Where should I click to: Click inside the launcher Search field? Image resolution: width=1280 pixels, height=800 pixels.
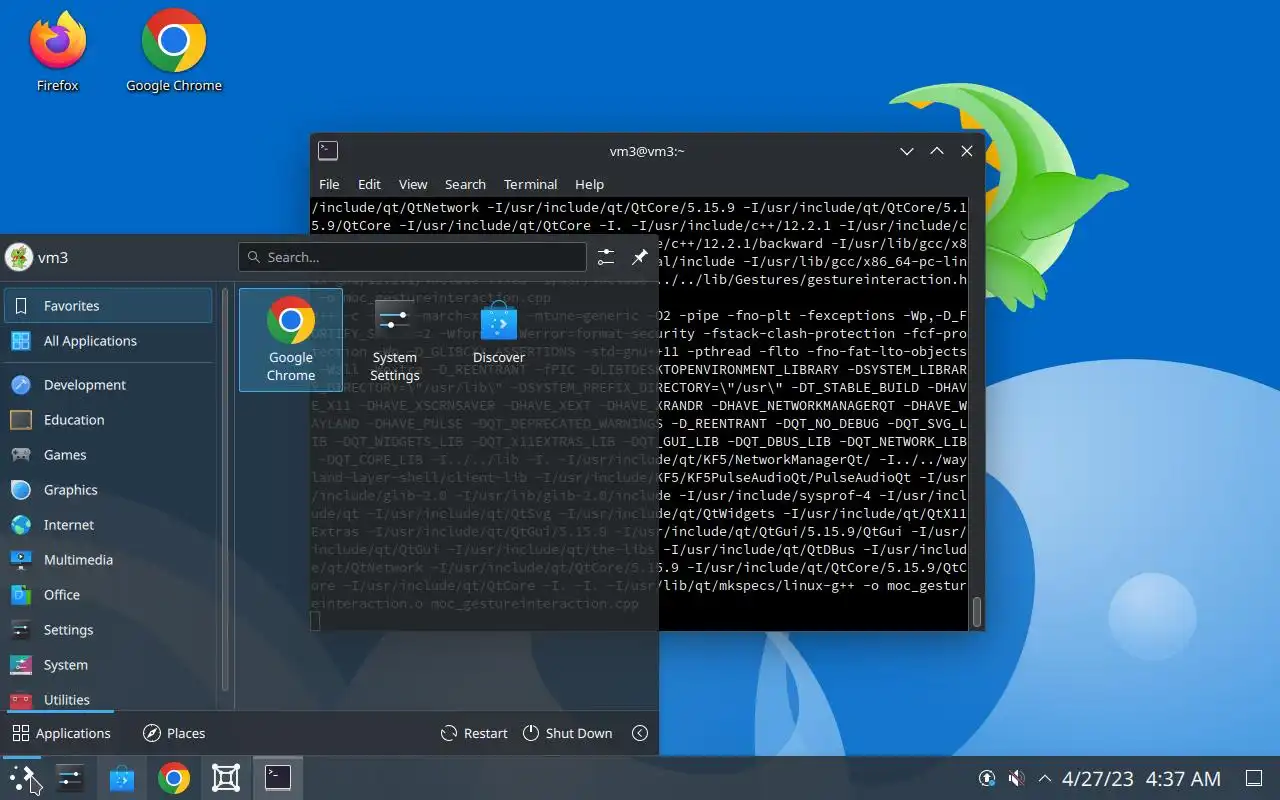412,257
